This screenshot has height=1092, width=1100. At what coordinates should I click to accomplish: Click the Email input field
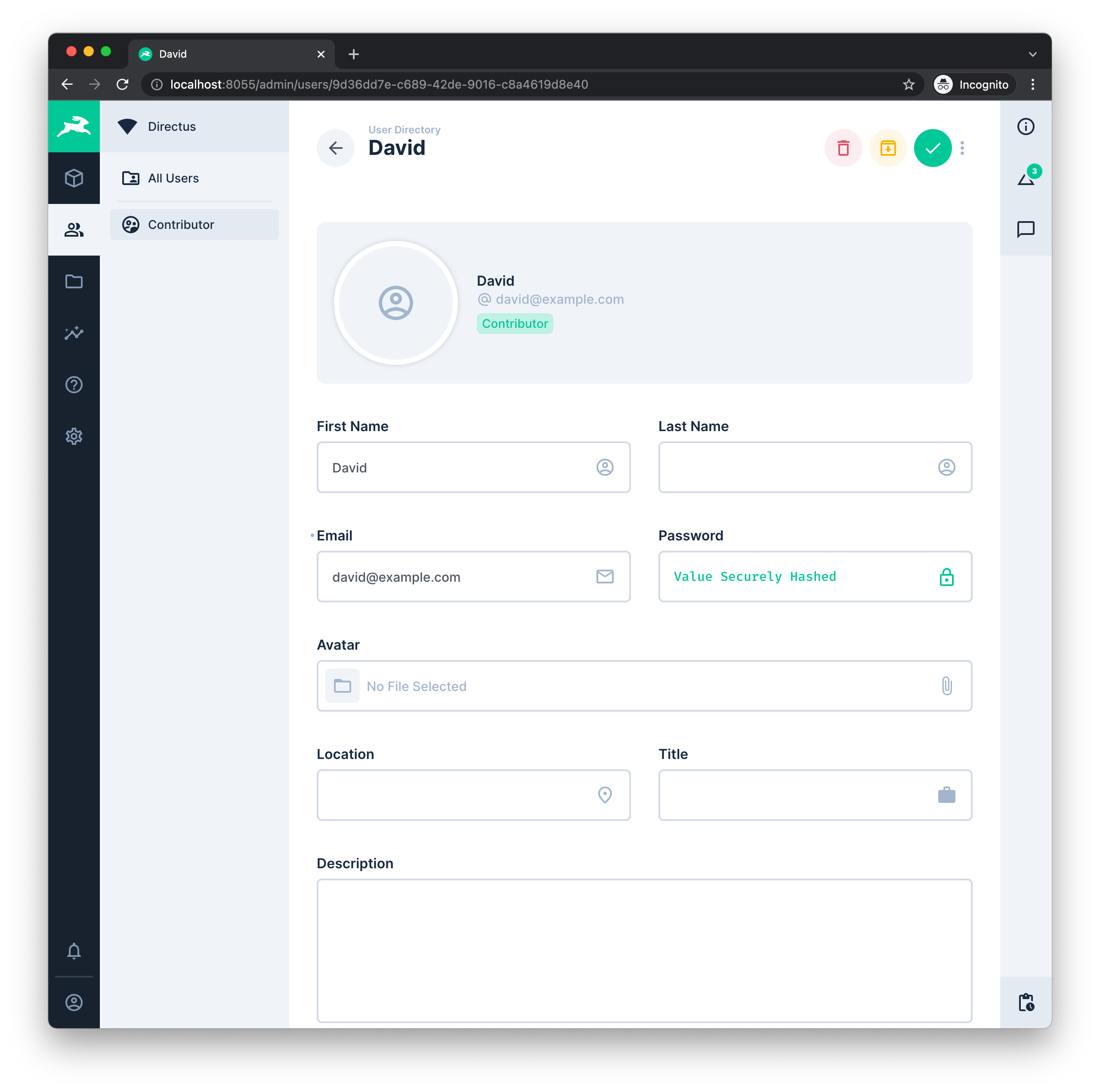473,577
